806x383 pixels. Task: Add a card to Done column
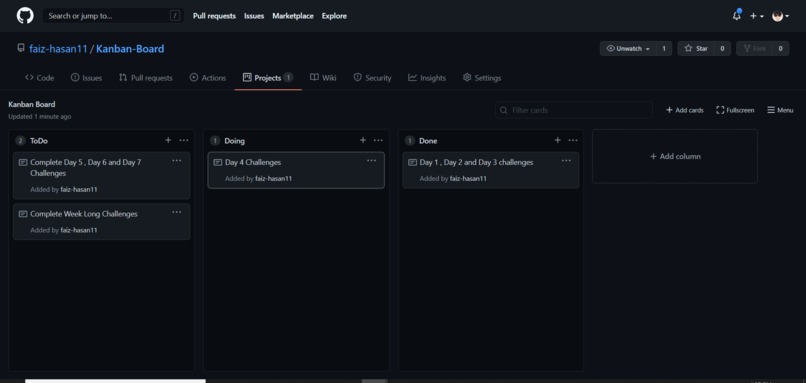point(558,140)
